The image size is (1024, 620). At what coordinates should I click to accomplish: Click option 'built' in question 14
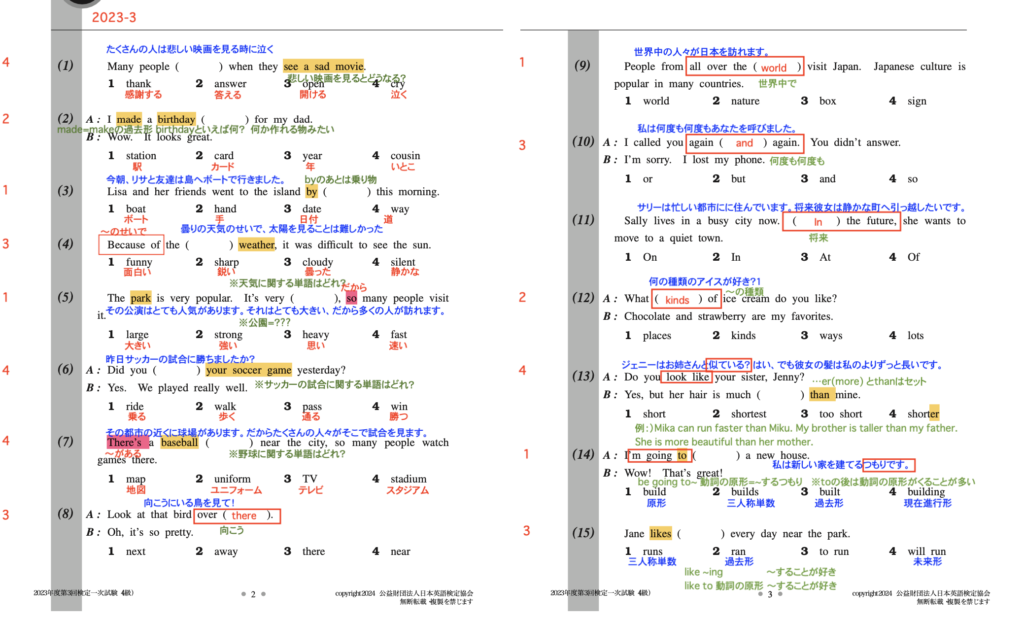point(830,491)
